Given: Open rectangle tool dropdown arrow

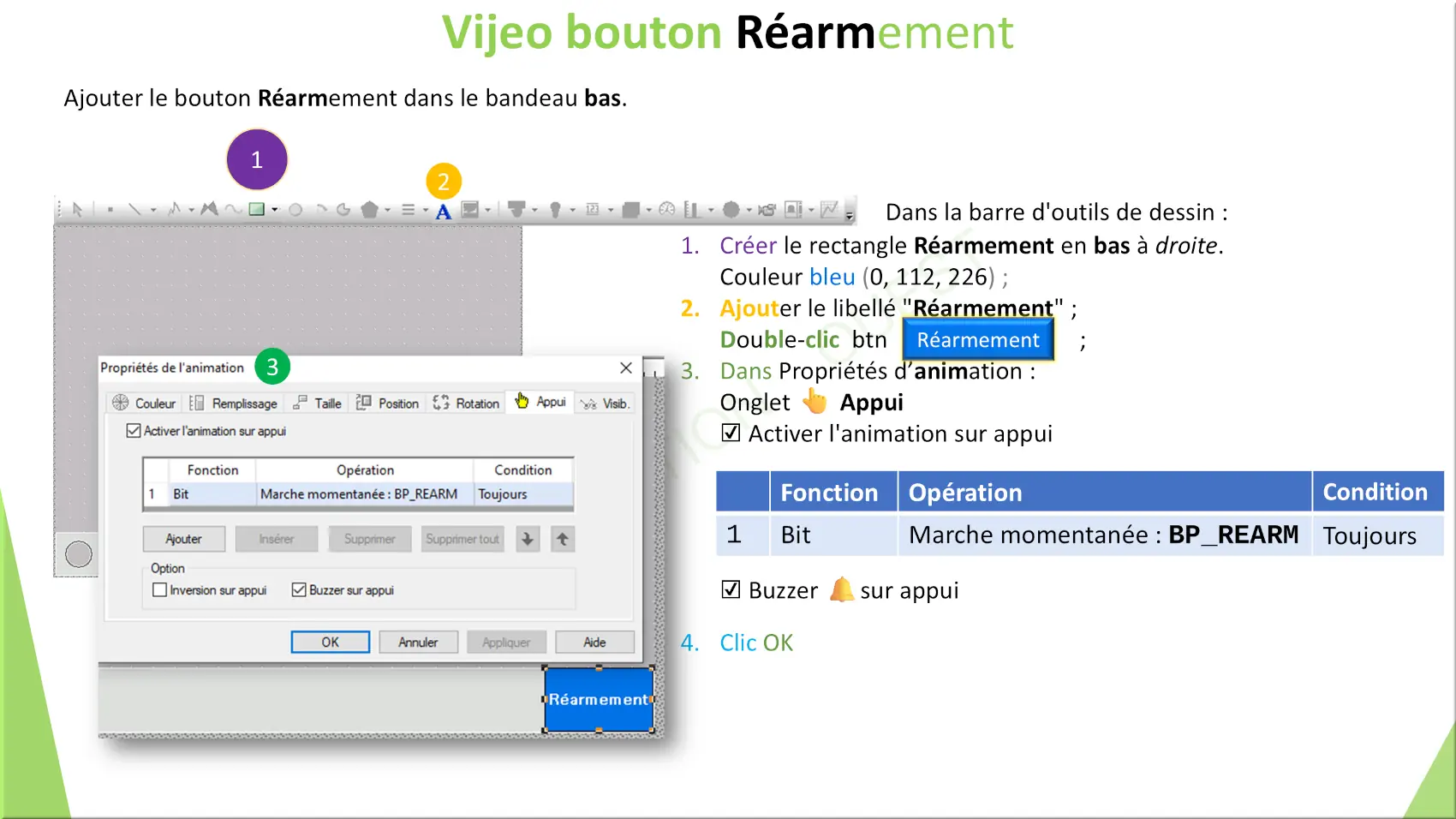Looking at the screenshot, I should [x=275, y=210].
